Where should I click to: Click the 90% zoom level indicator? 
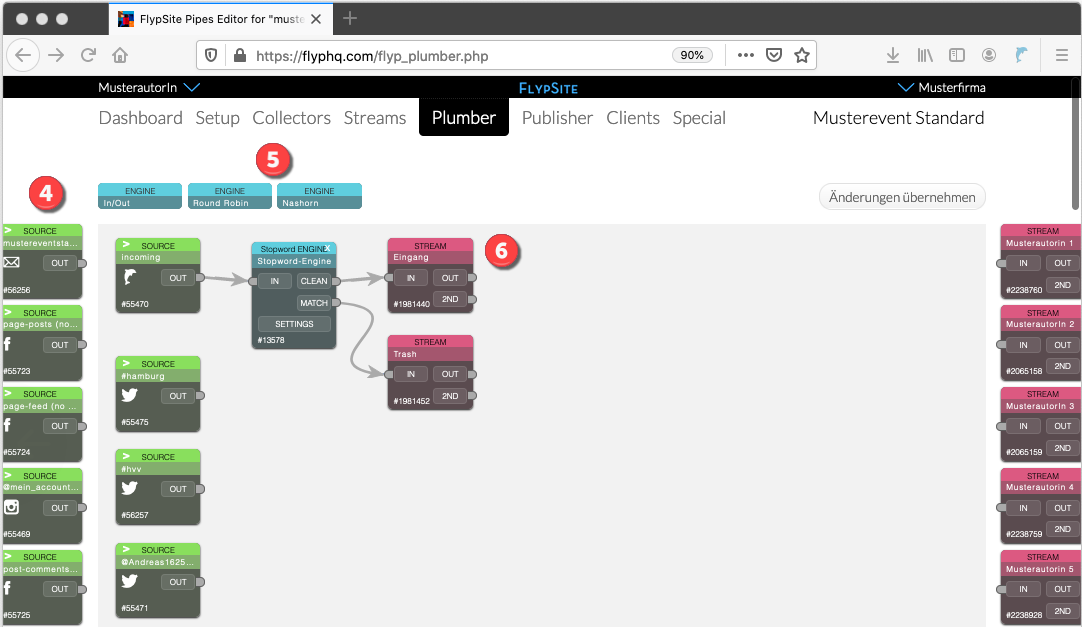click(x=692, y=55)
